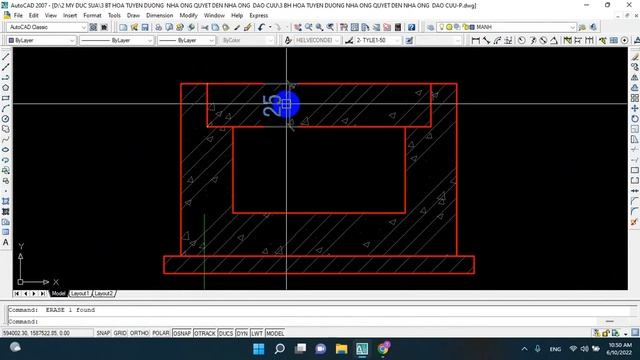Screen dimensions: 640x360
Task: Click the Move tool on Modify toolbar
Action: point(635,109)
